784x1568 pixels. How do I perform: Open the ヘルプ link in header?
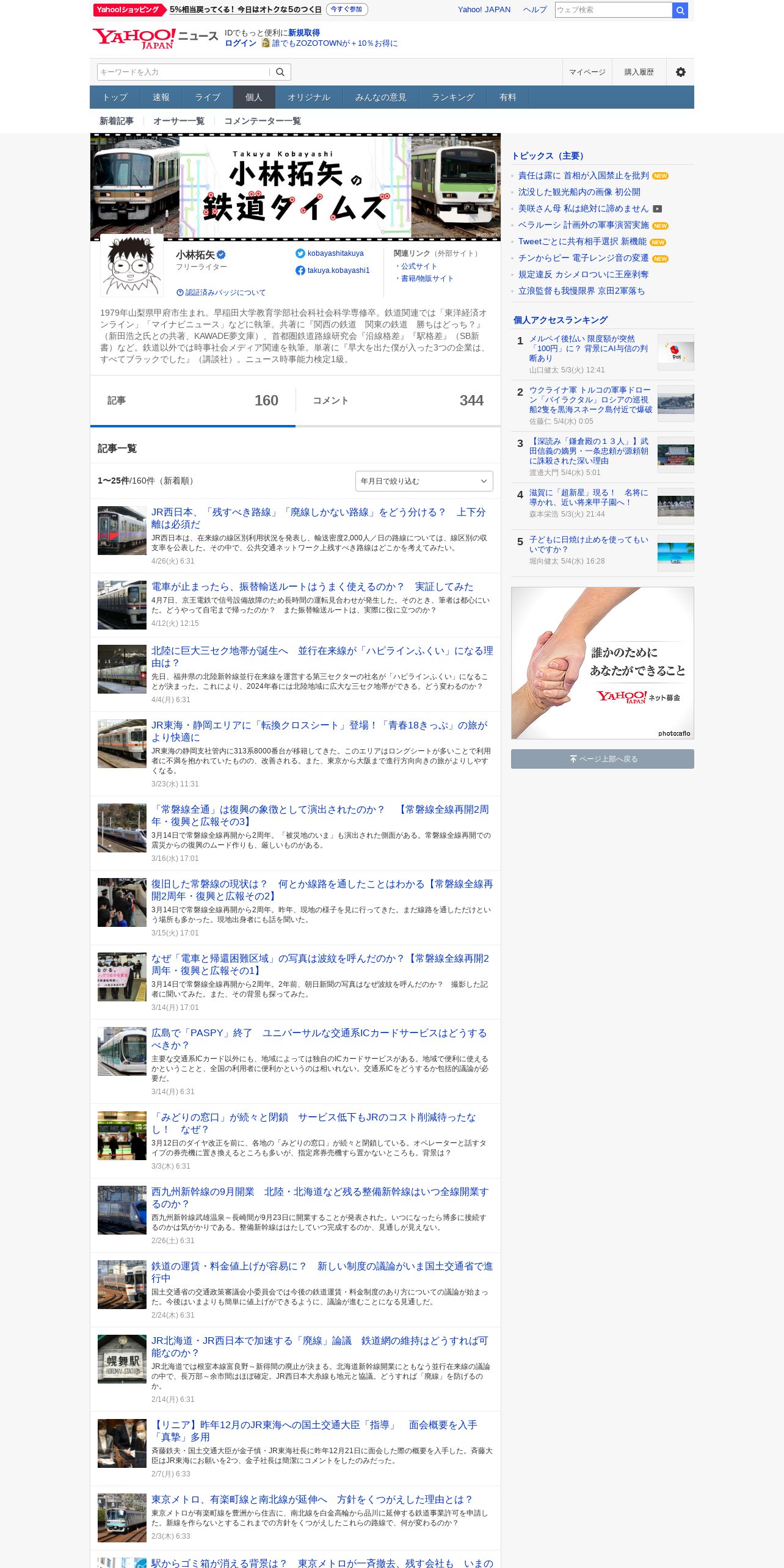[x=535, y=10]
